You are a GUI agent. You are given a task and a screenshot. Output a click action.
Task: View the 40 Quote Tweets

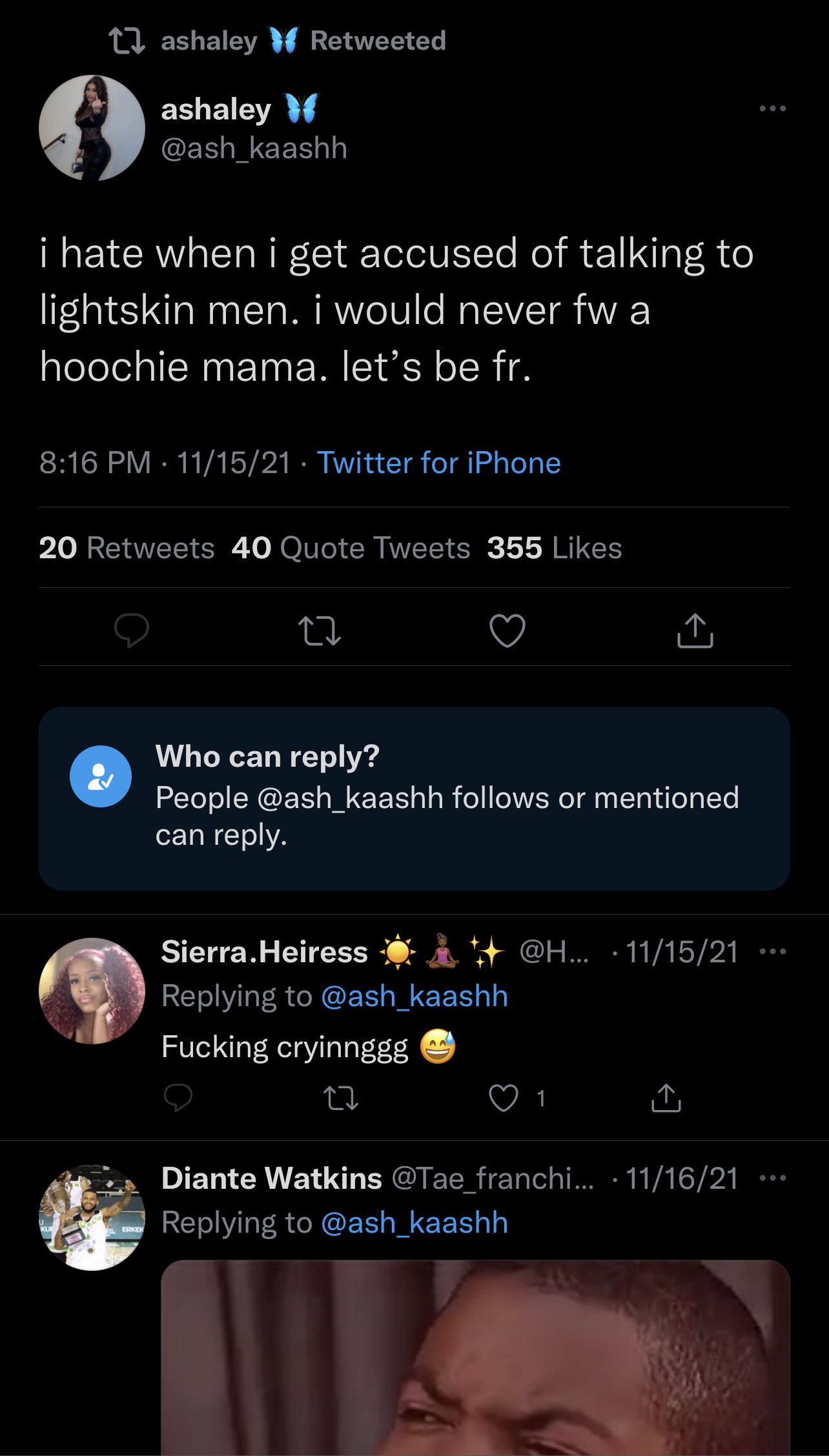351,548
